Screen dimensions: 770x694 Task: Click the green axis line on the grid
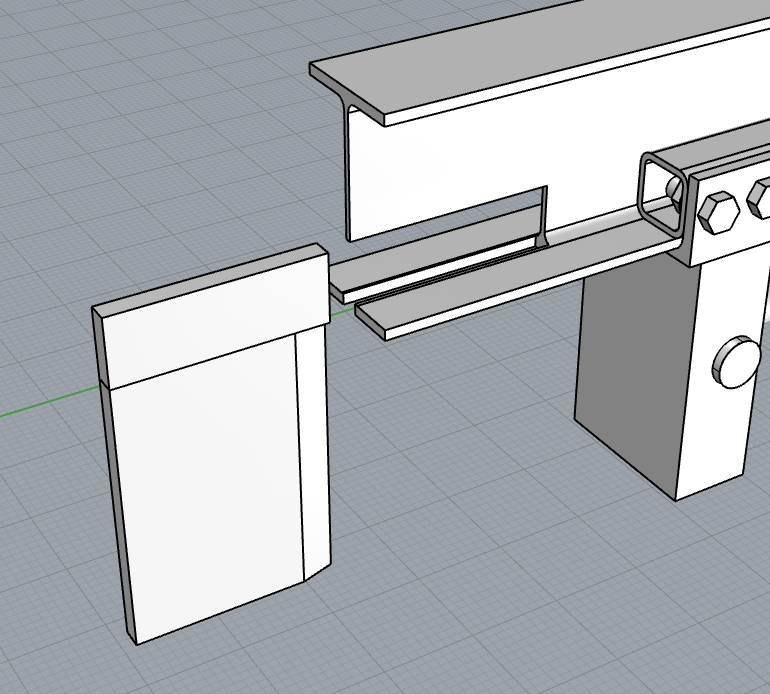[x=40, y=410]
